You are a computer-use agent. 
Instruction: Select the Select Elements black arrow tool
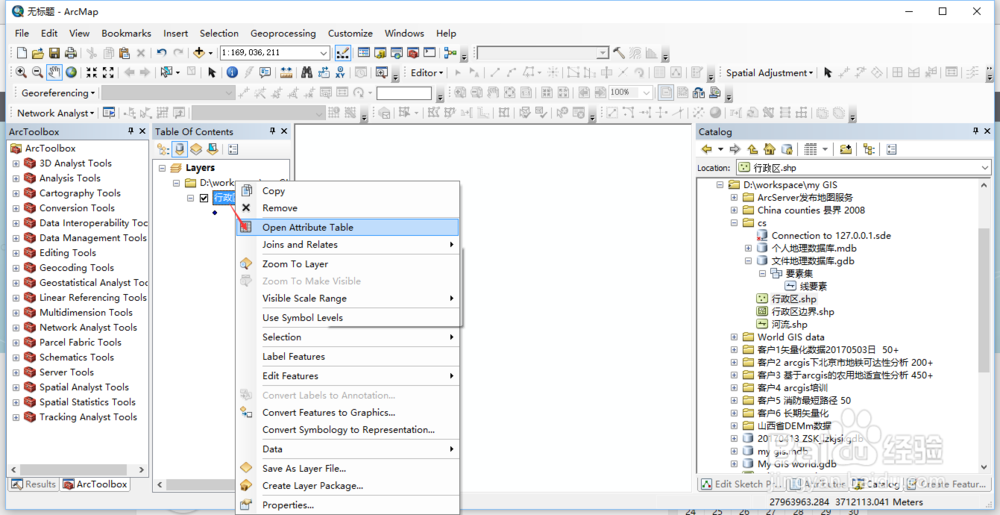point(212,73)
